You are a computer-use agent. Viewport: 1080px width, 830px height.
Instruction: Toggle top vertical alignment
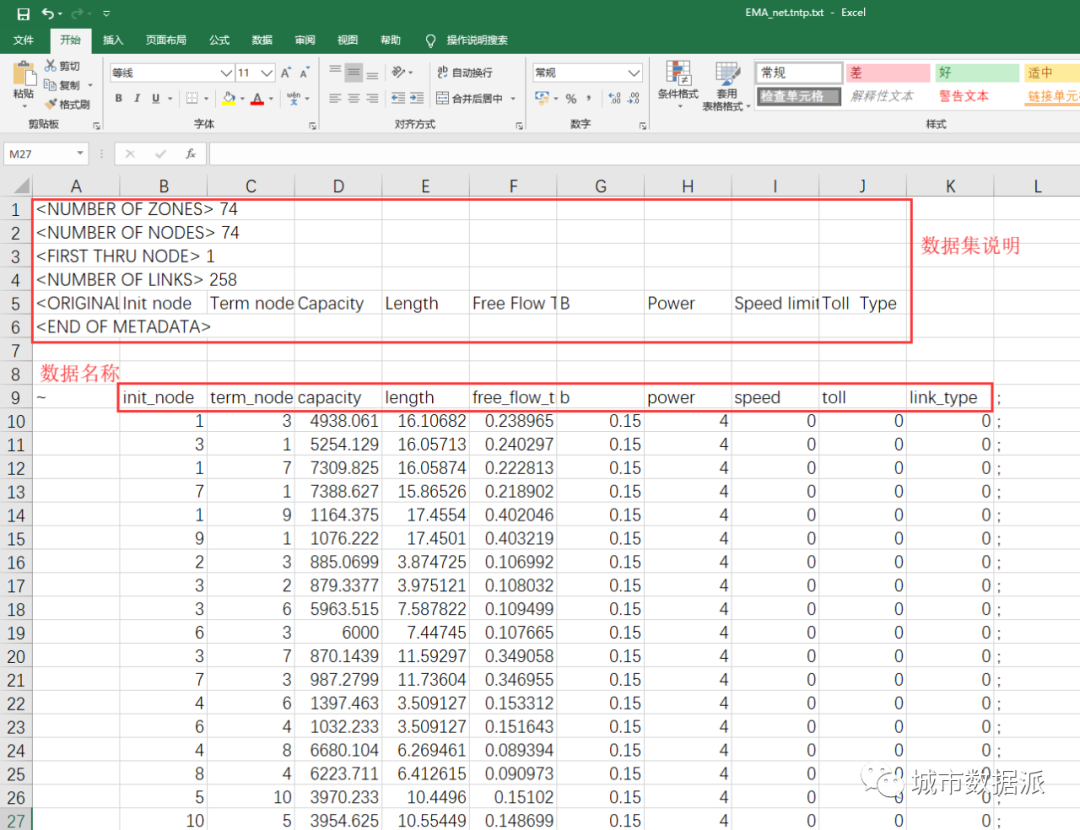click(335, 72)
